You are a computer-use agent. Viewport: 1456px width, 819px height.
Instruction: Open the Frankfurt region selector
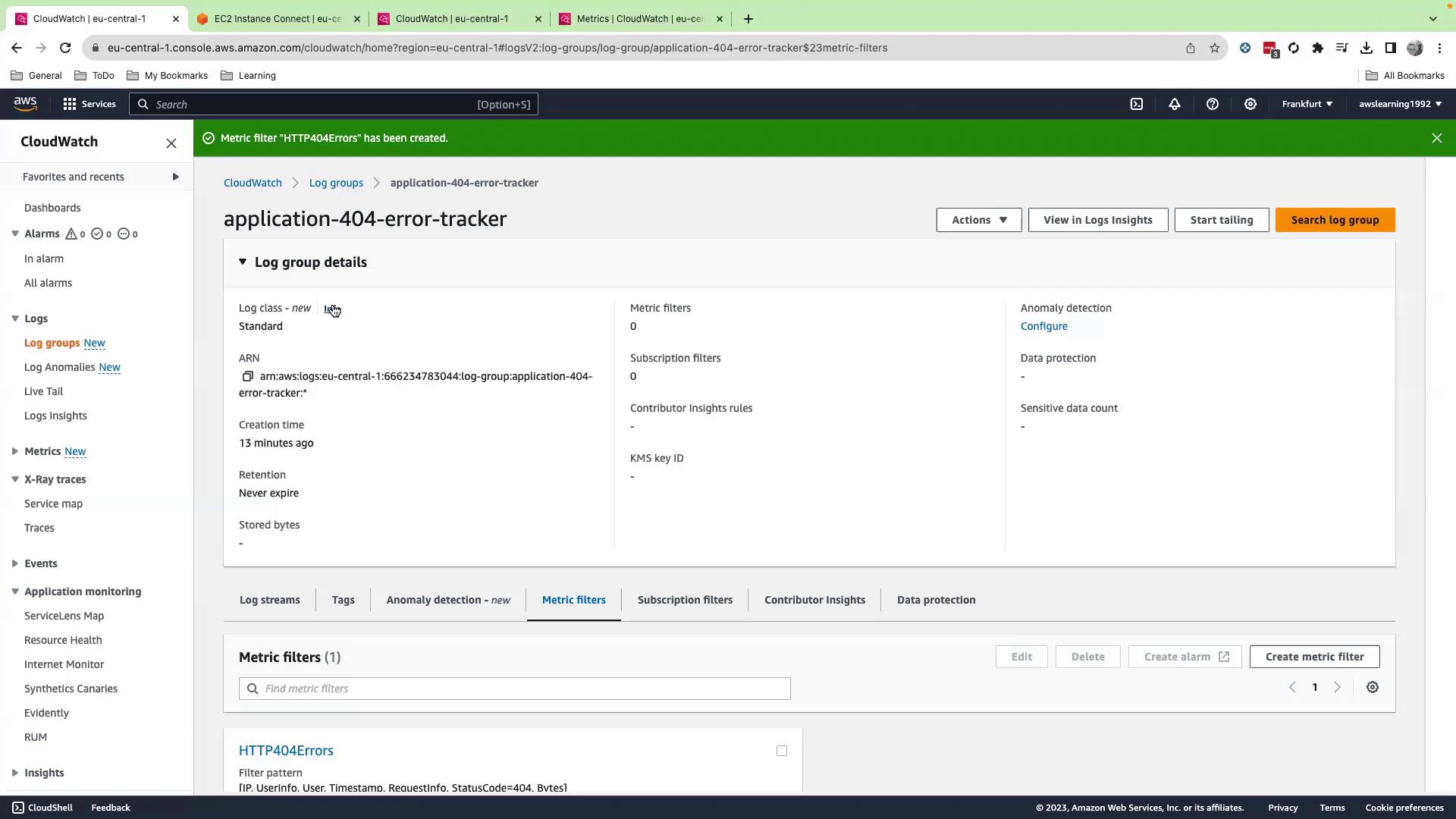point(1307,104)
